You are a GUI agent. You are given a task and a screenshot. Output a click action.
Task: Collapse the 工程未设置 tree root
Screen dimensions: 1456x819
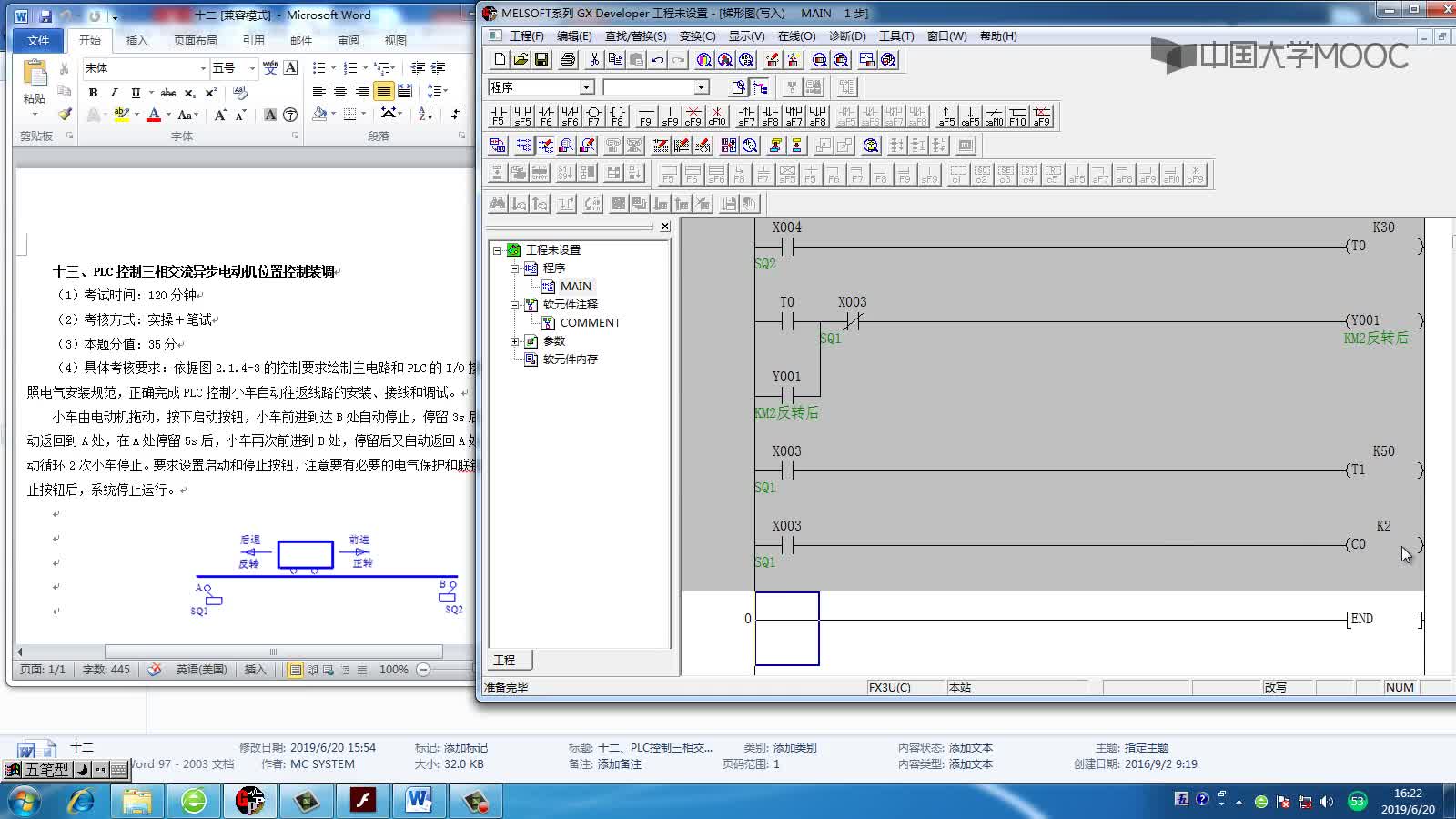click(x=497, y=249)
